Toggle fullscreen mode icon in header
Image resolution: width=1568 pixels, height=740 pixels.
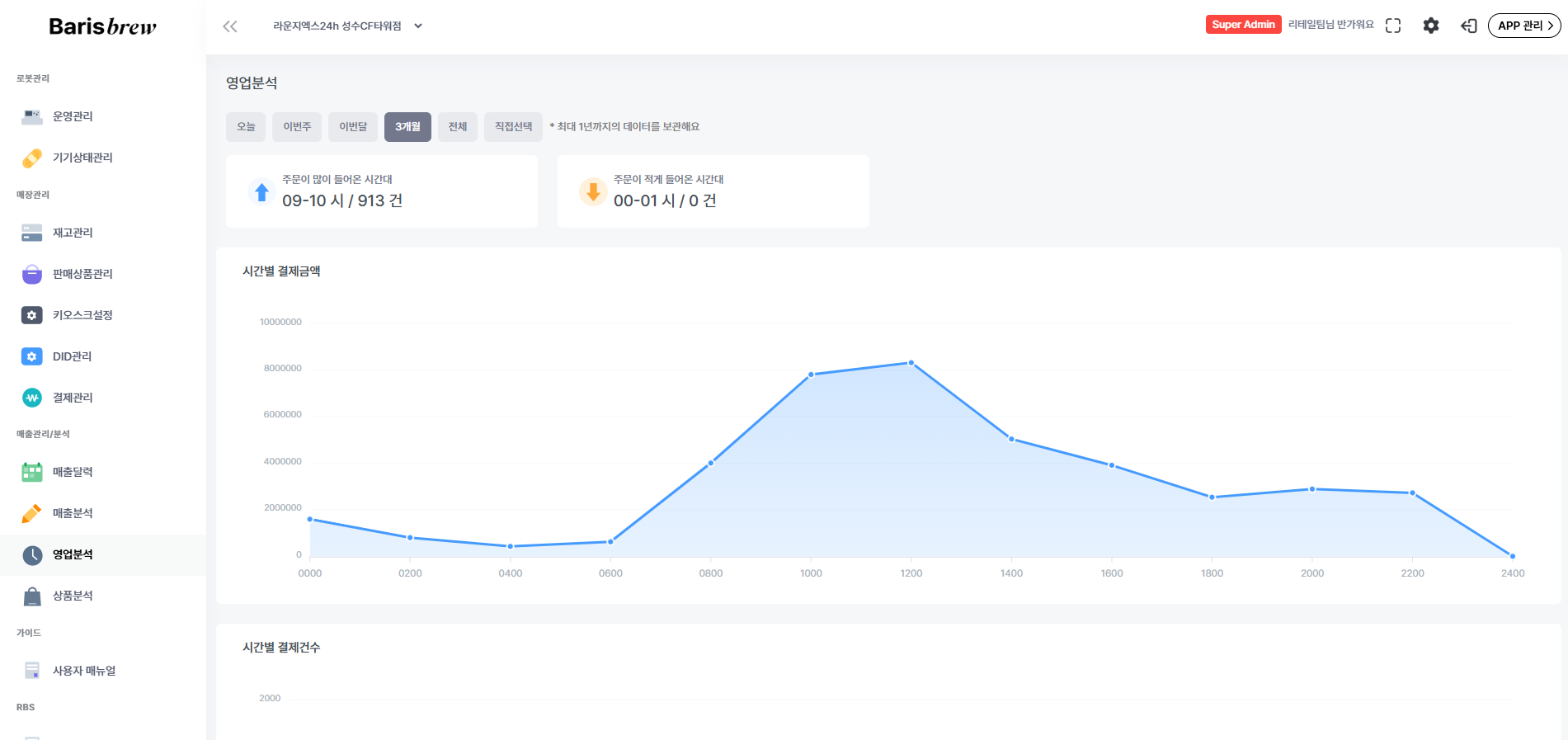coord(1393,26)
